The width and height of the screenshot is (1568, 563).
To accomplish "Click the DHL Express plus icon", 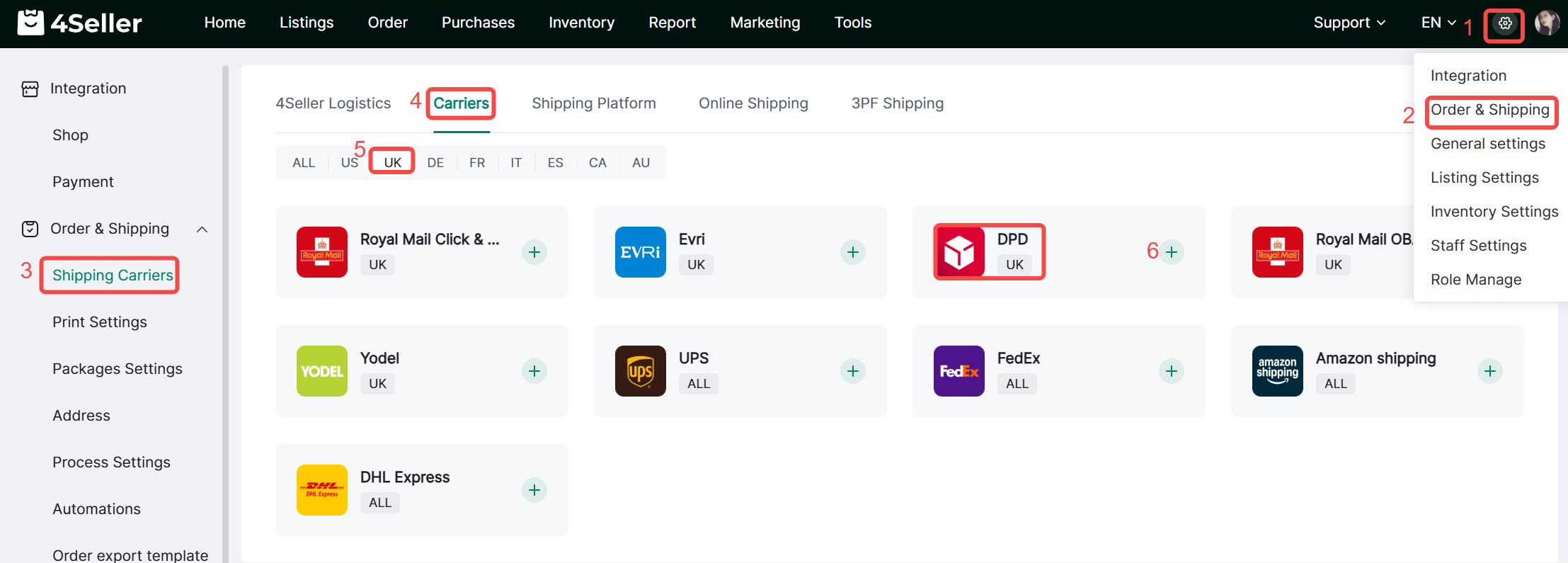I will click(x=534, y=490).
